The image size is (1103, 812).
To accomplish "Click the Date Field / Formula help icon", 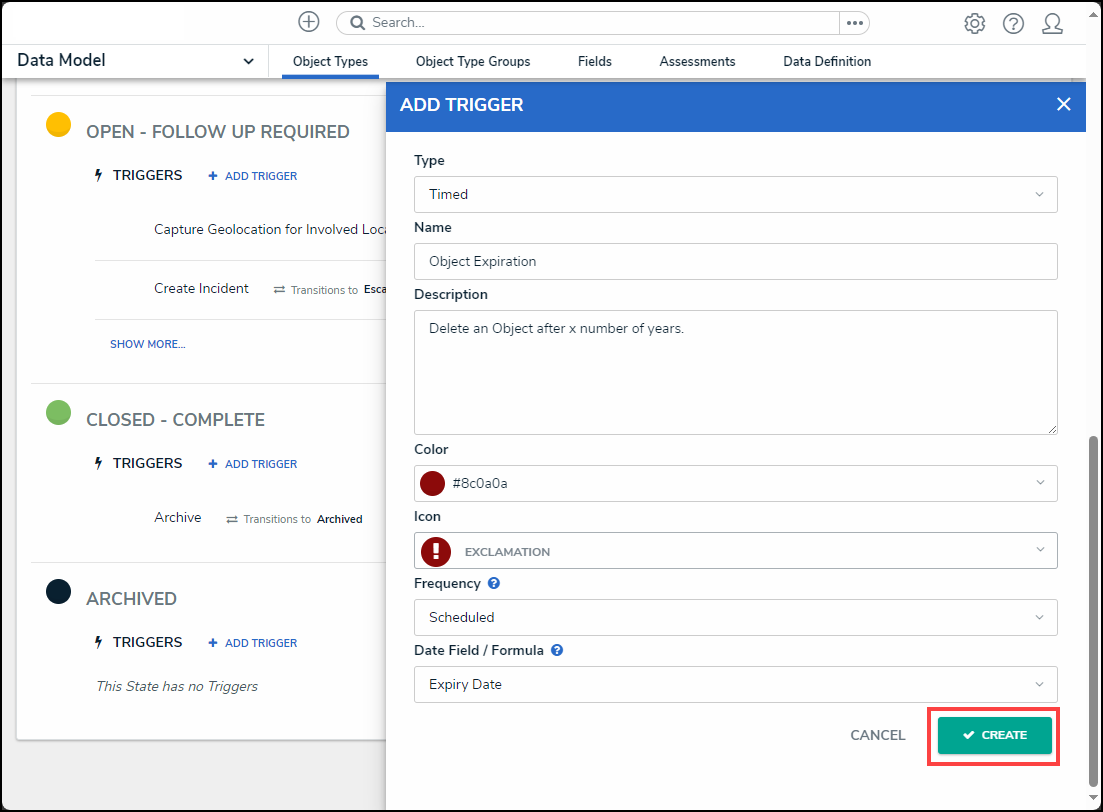I will click(557, 650).
